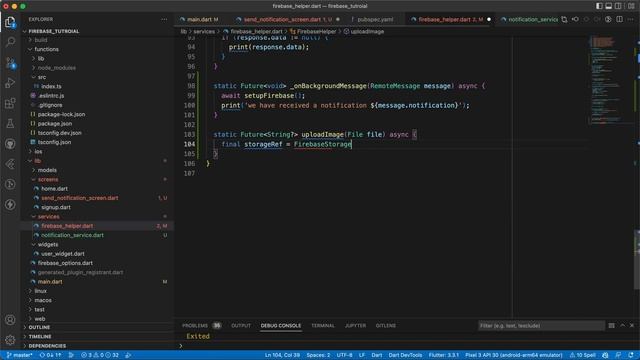Click synchronize changes status item
This screenshot has height=360, width=640.
coord(50,355)
